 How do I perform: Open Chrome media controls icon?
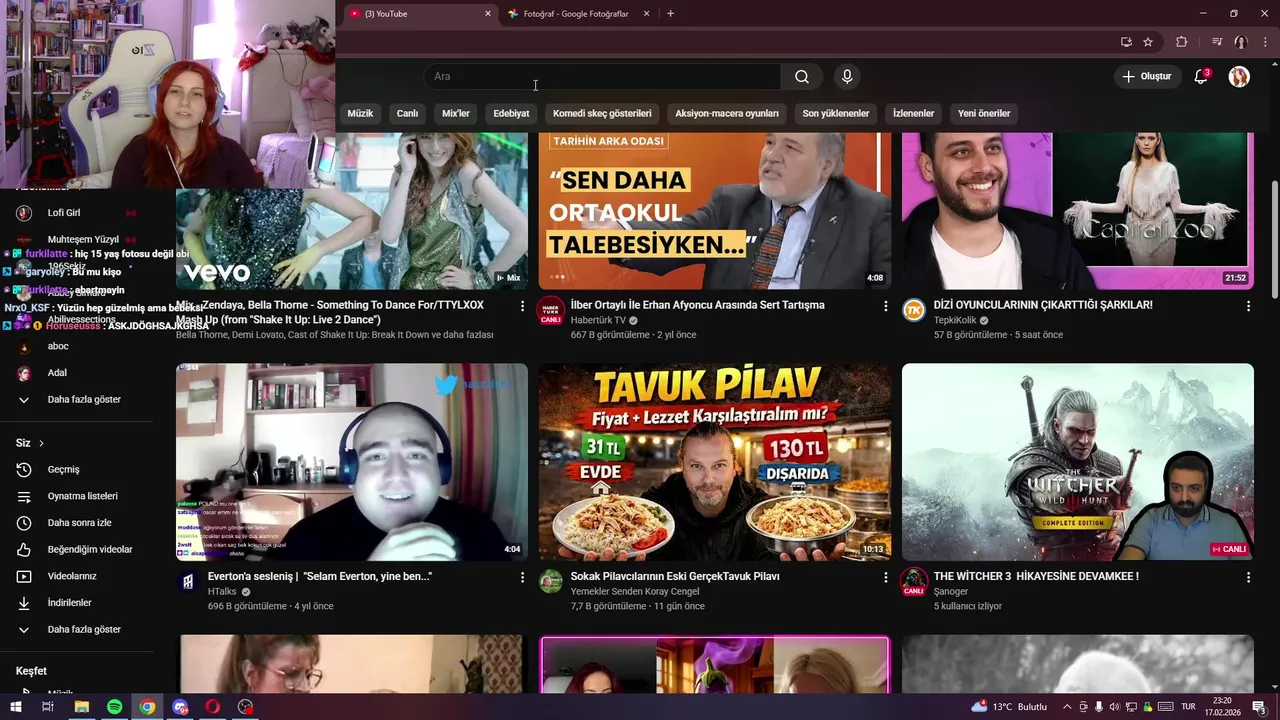point(1217,42)
